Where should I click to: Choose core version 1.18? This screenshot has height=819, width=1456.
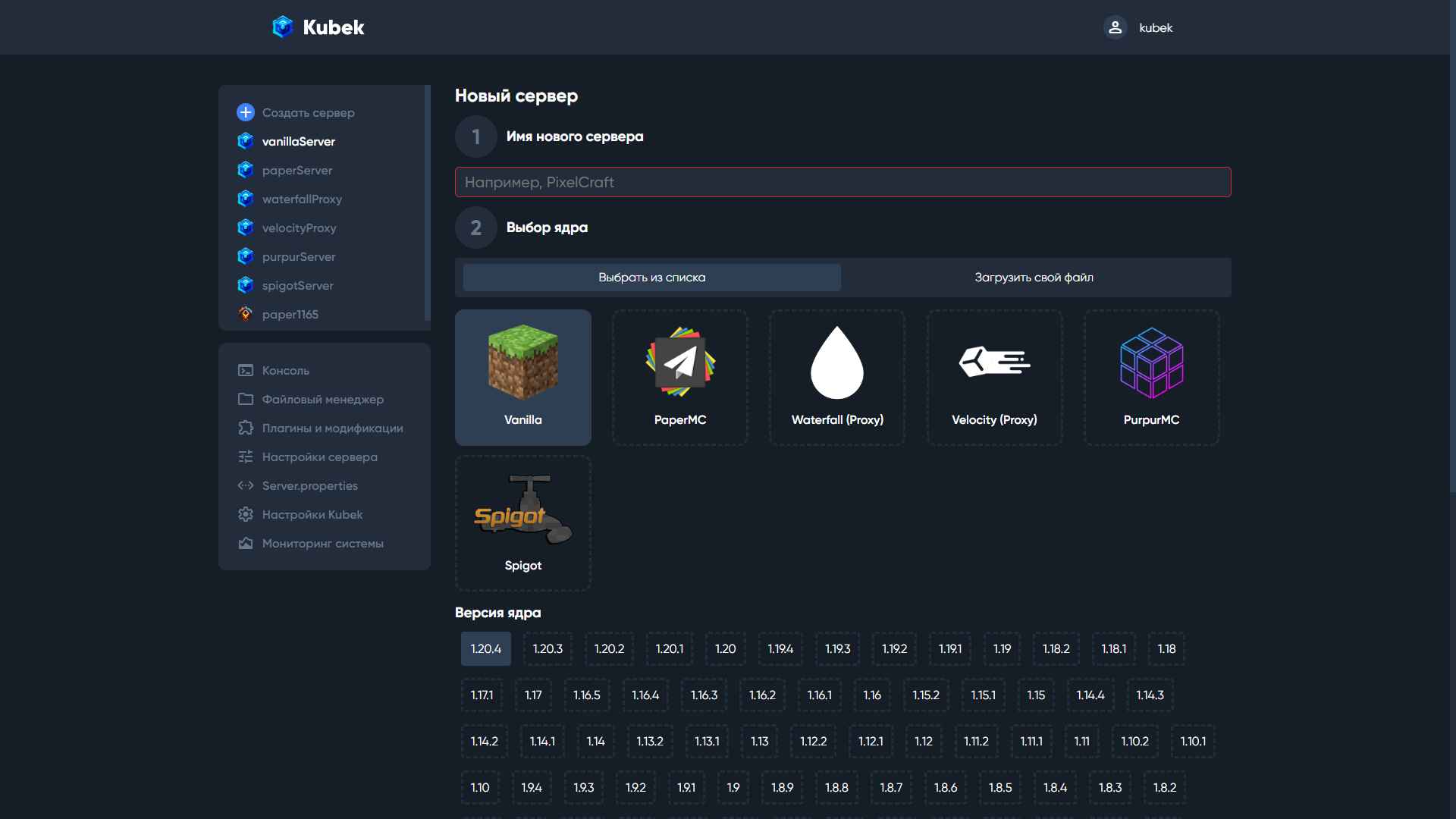pyautogui.click(x=1166, y=649)
